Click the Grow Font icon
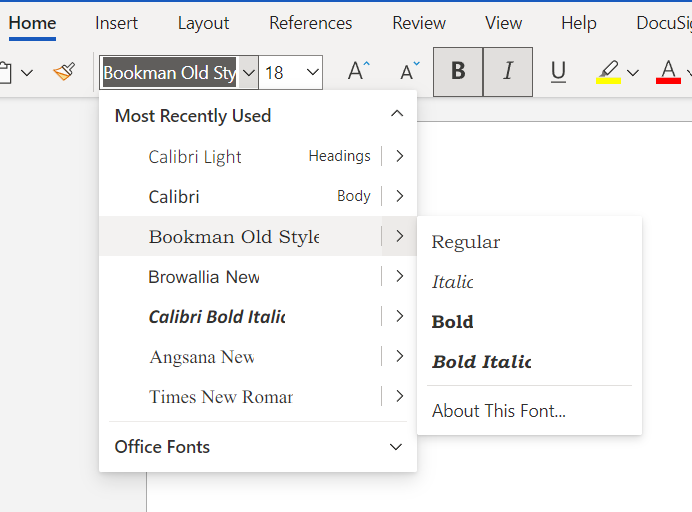The image size is (692, 512). [358, 72]
